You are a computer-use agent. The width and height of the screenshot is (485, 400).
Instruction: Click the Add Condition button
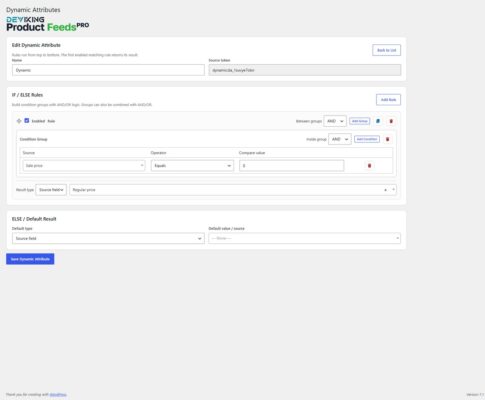pyautogui.click(x=367, y=139)
